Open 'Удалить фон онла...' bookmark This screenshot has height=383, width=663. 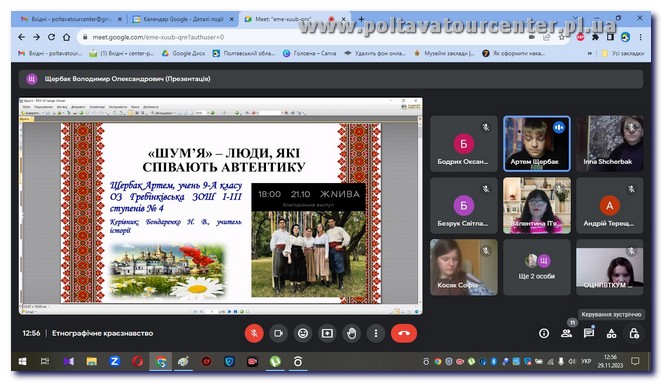click(375, 53)
